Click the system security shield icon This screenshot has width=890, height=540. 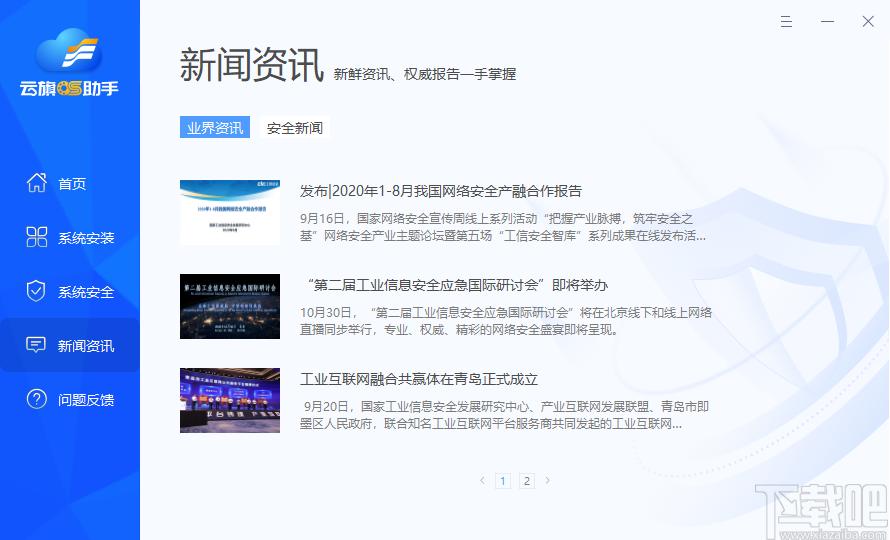[x=36, y=291]
